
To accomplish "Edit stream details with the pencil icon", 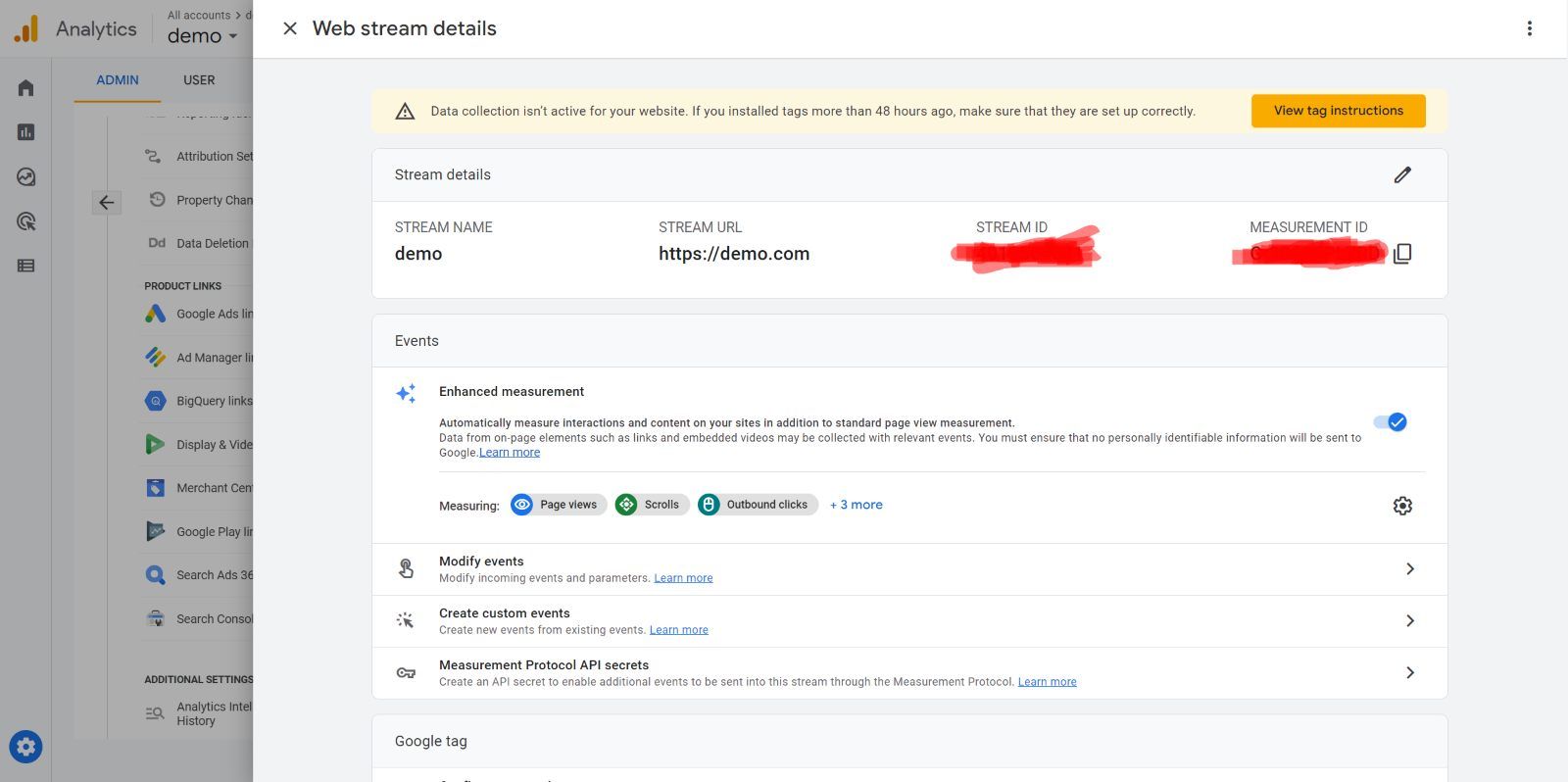I will [1402, 174].
